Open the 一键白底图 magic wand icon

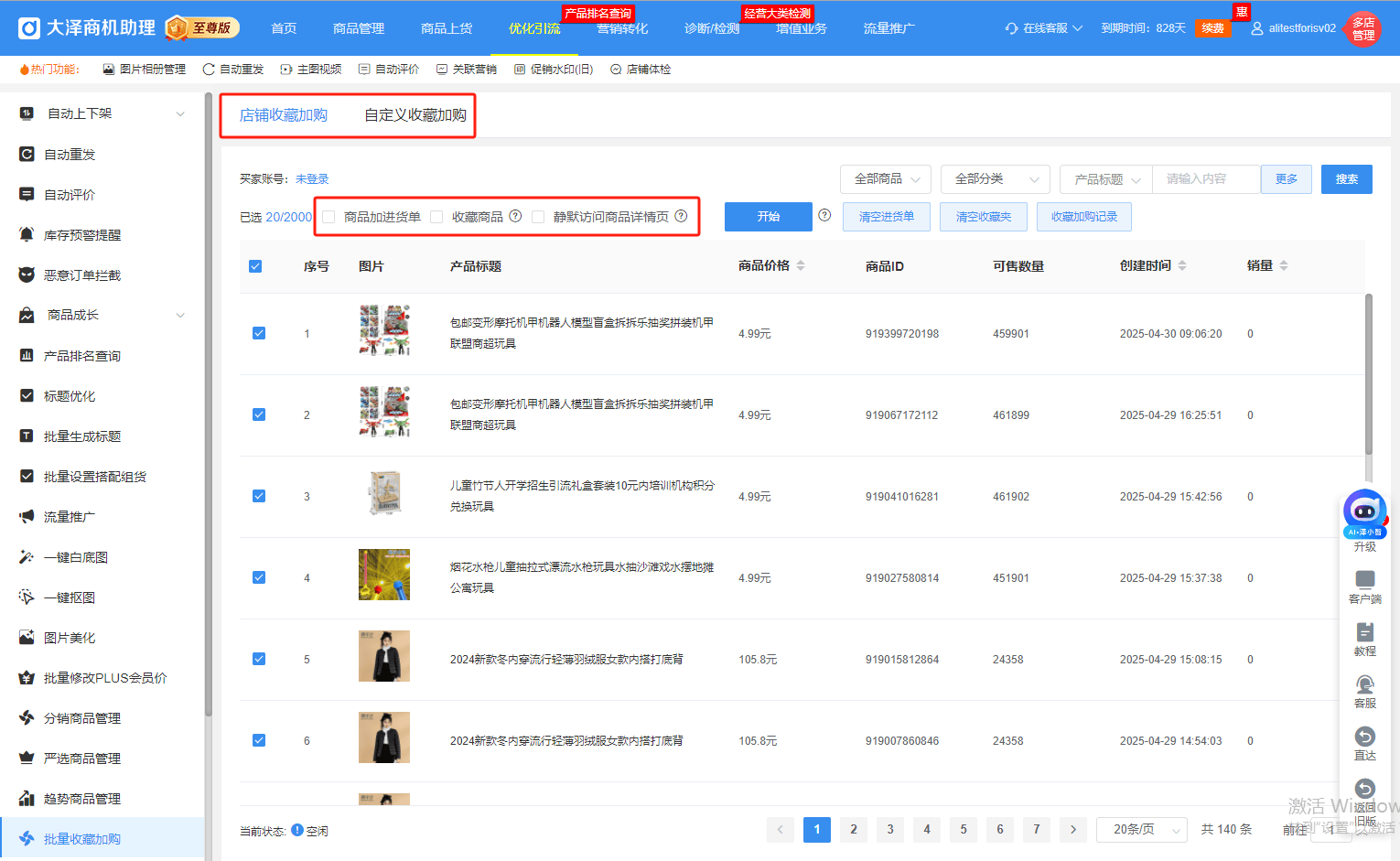coord(27,557)
